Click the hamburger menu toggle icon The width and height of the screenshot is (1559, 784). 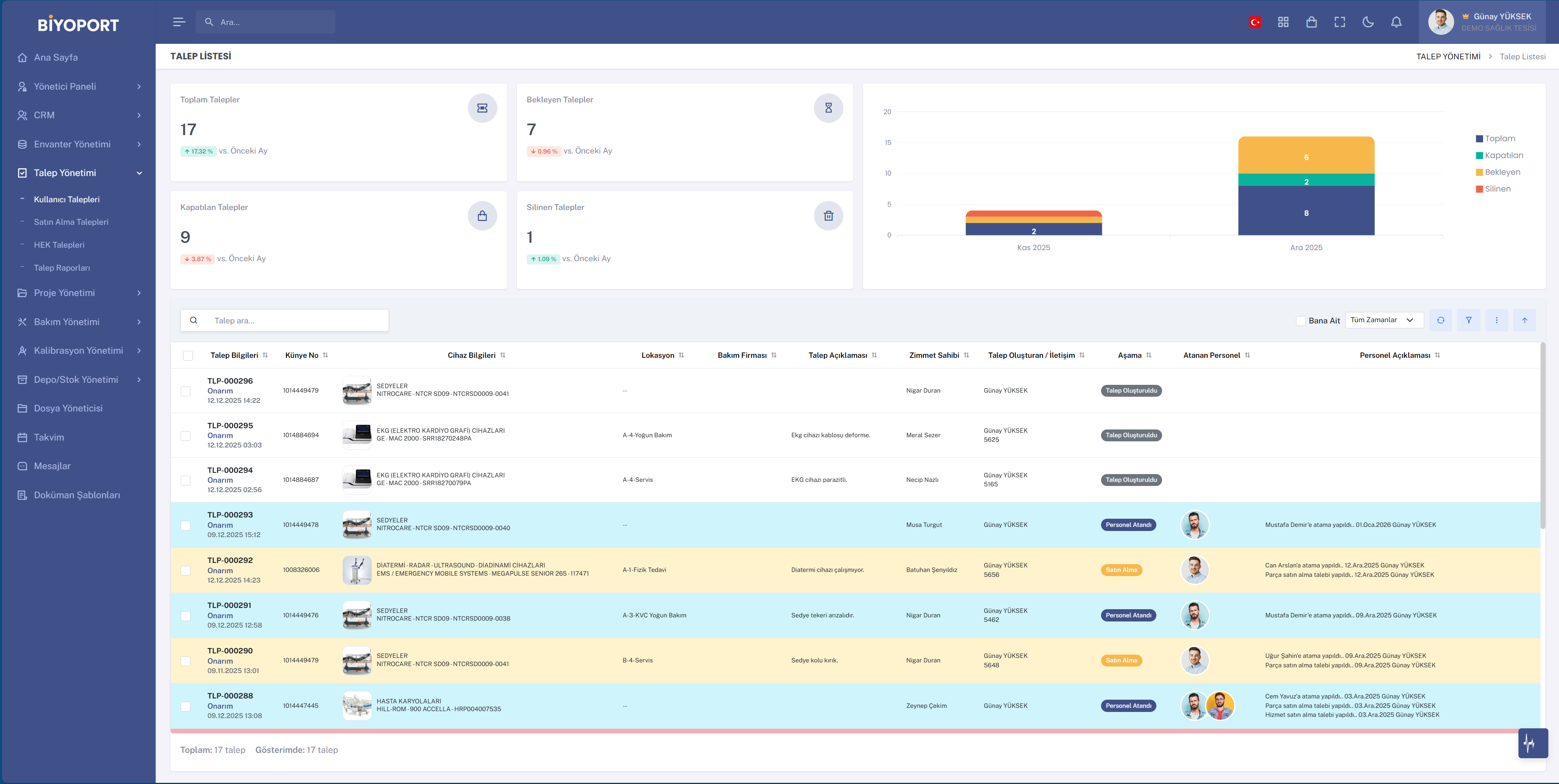(x=179, y=22)
